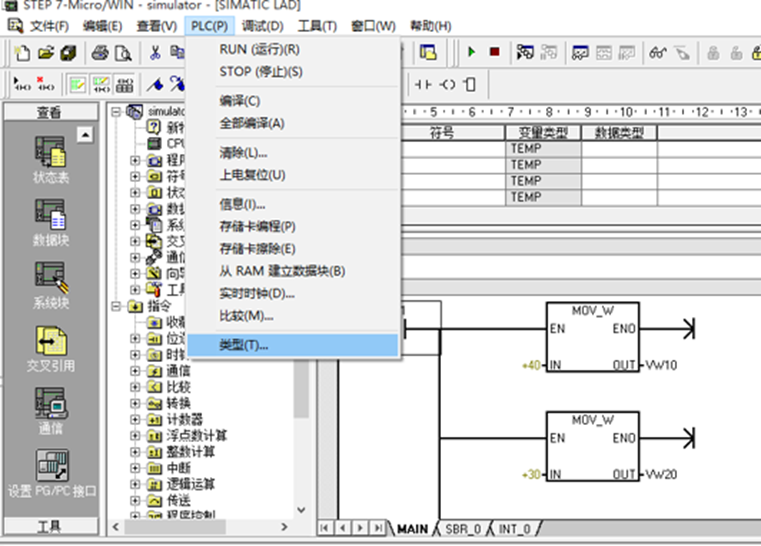This screenshot has width=761, height=546.
Task: Click the 工具 navigation bar button
Action: coord(50,527)
